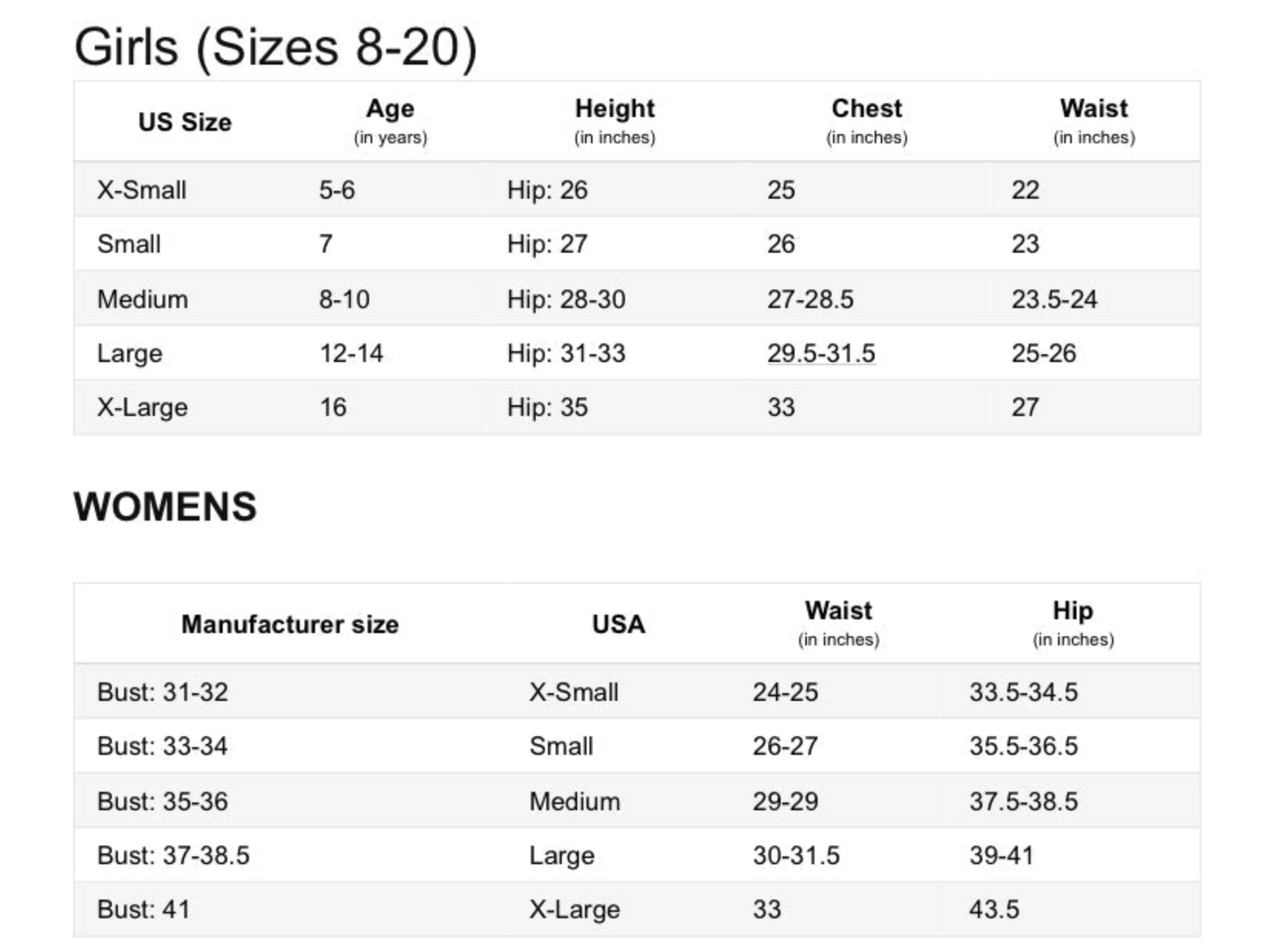This screenshot has width=1273, height=952.
Task: Click the 23.5-24 waist value
Action: 1055,299
